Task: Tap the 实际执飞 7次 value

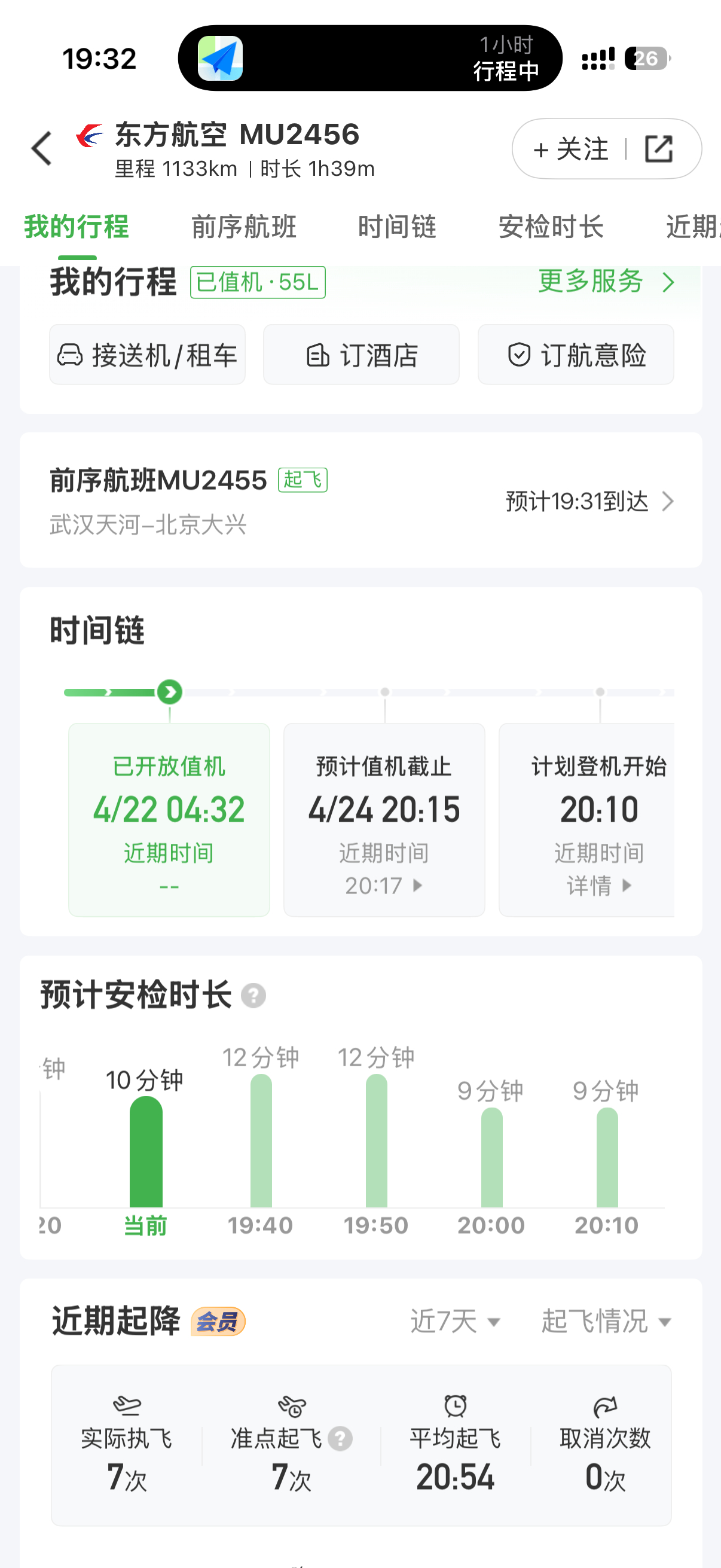Action: click(x=127, y=1477)
